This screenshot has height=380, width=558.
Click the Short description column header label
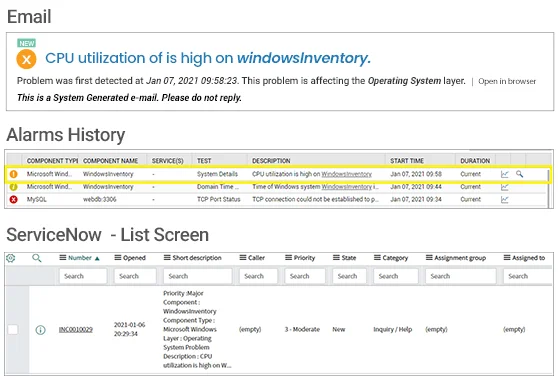(x=197, y=258)
